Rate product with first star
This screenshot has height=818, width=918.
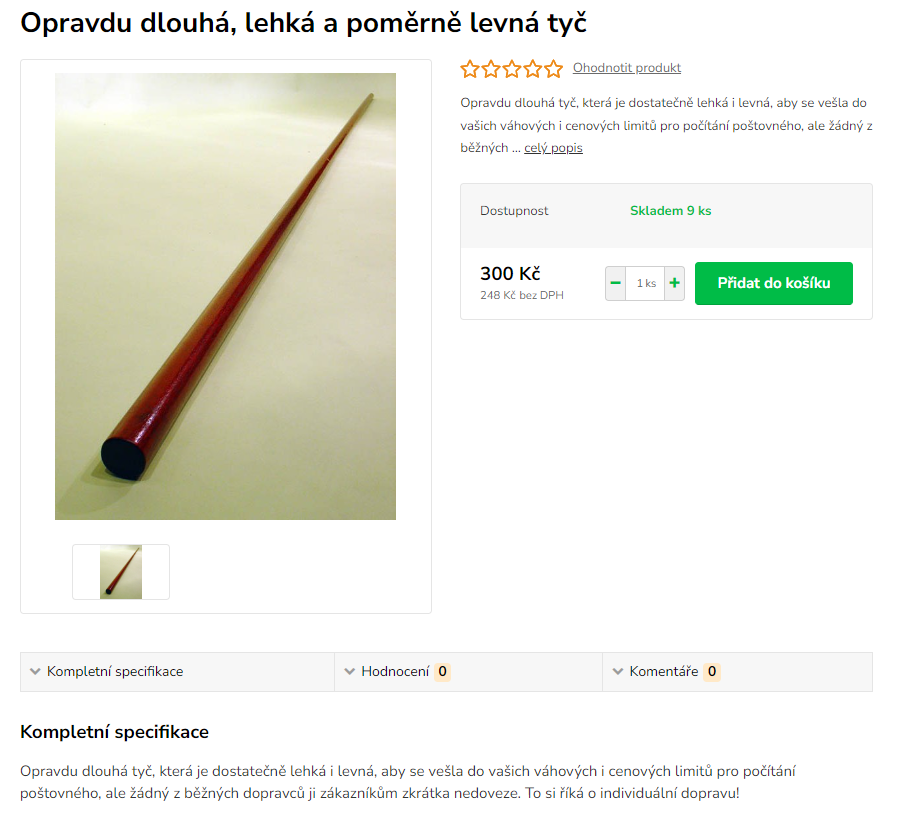(x=470, y=69)
